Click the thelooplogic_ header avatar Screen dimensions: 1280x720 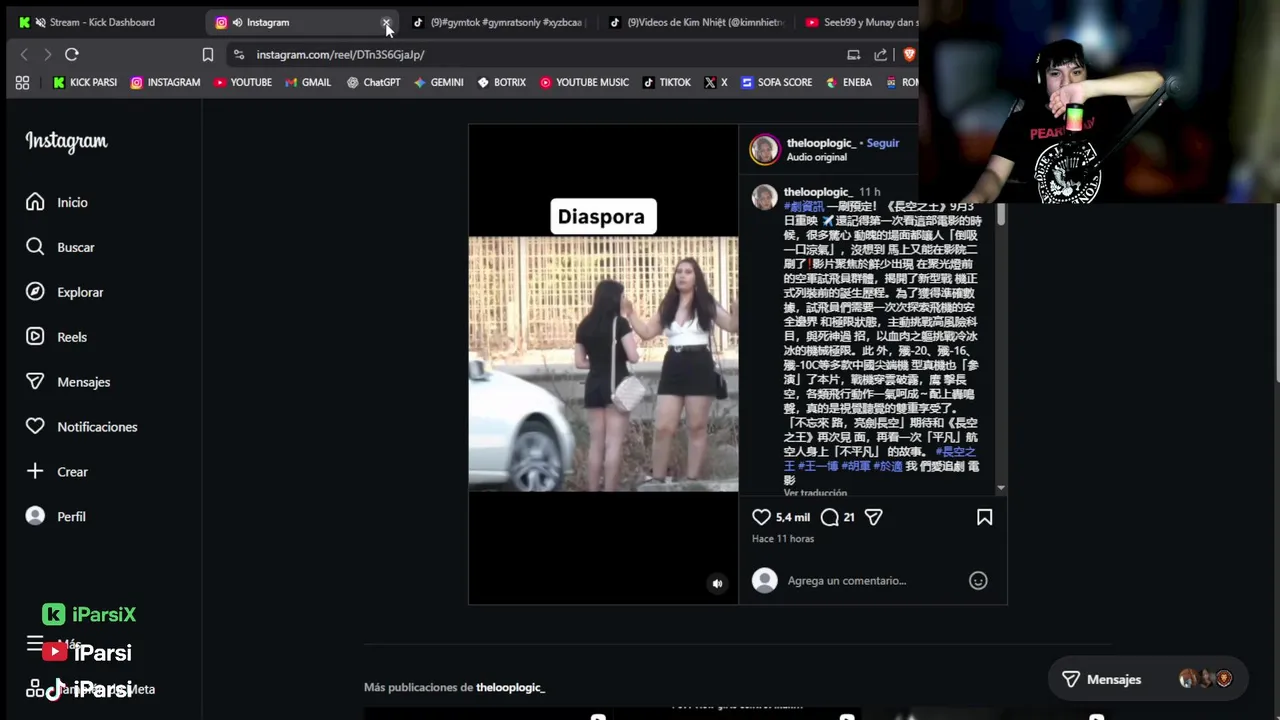pos(765,150)
